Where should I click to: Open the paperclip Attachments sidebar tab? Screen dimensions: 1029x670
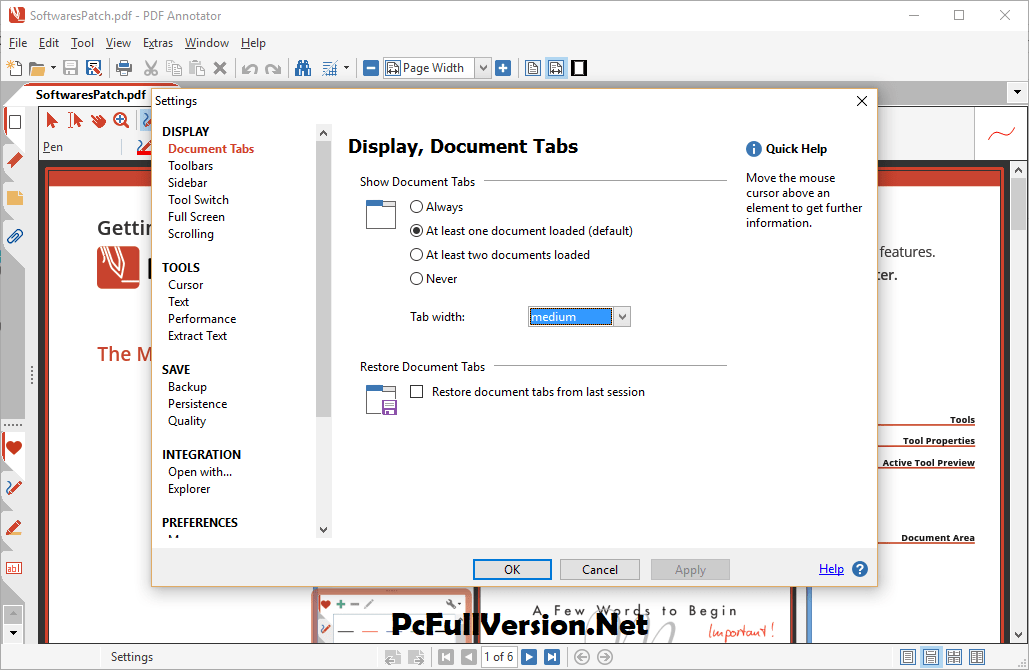[x=14, y=236]
